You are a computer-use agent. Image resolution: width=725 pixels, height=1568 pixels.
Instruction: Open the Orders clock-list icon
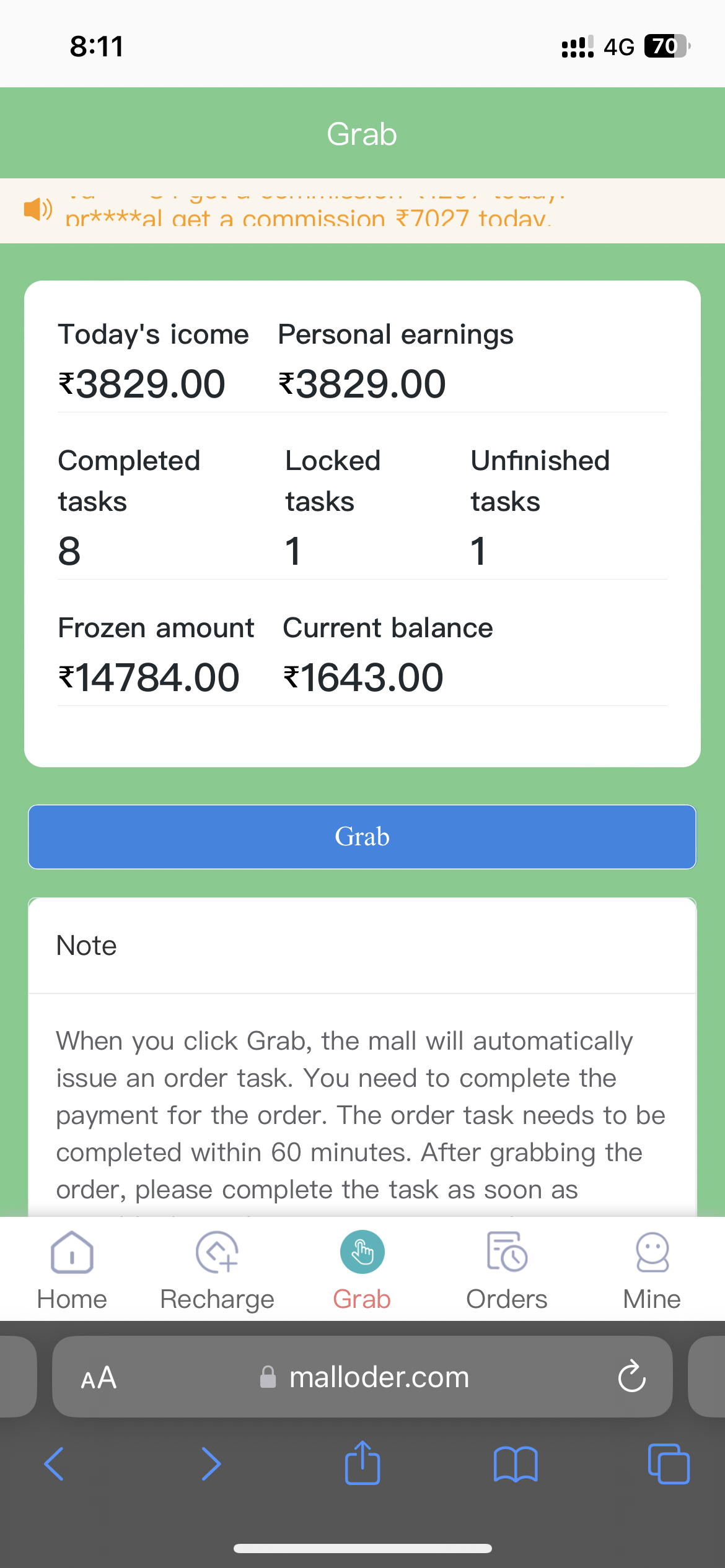click(507, 1252)
